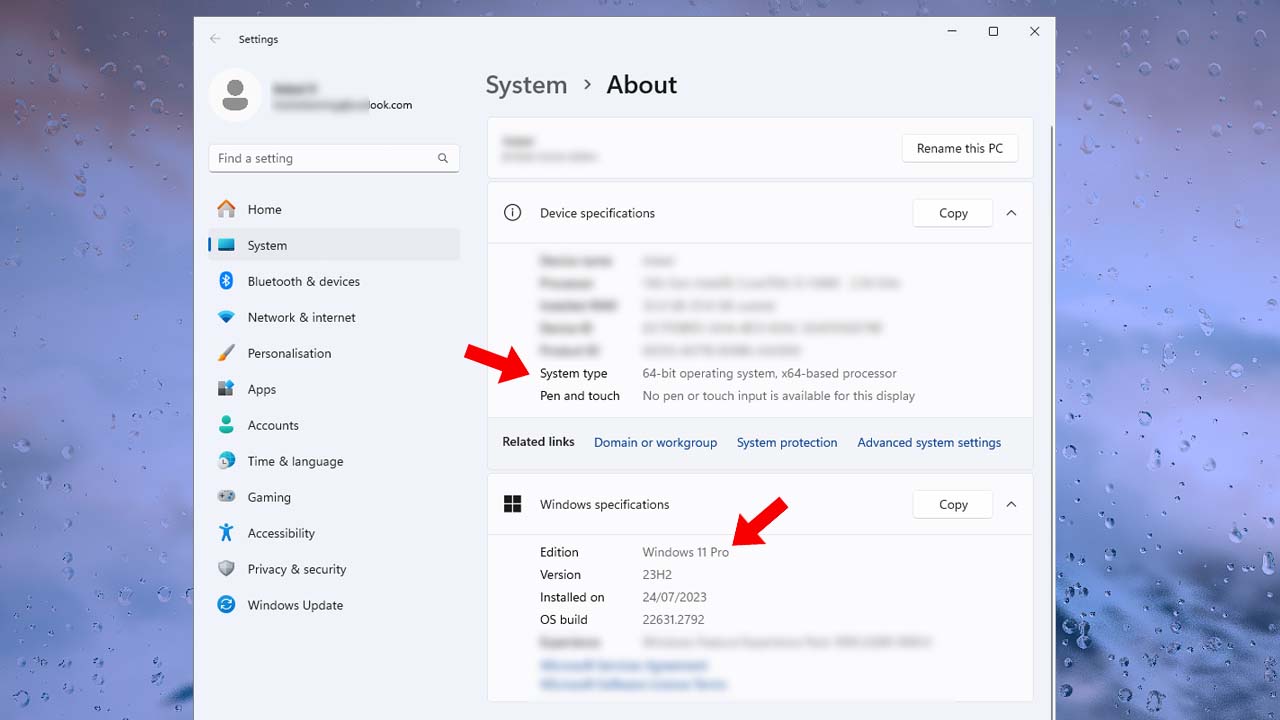This screenshot has height=720, width=1280.
Task: Click the Rename this PC button
Action: [x=959, y=148]
